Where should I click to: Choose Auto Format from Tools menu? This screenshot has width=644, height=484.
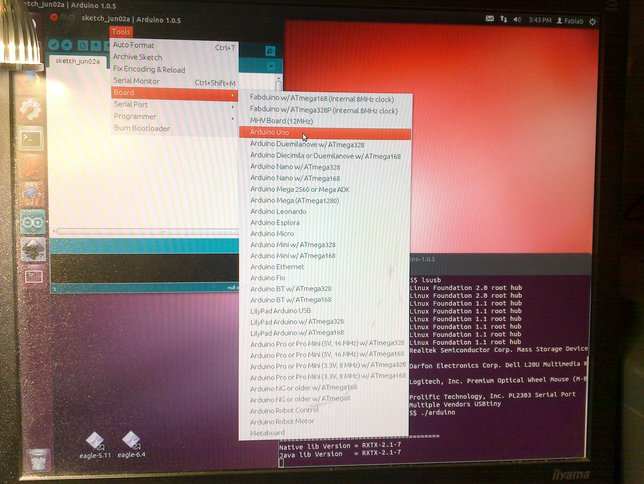[x=174, y=46]
